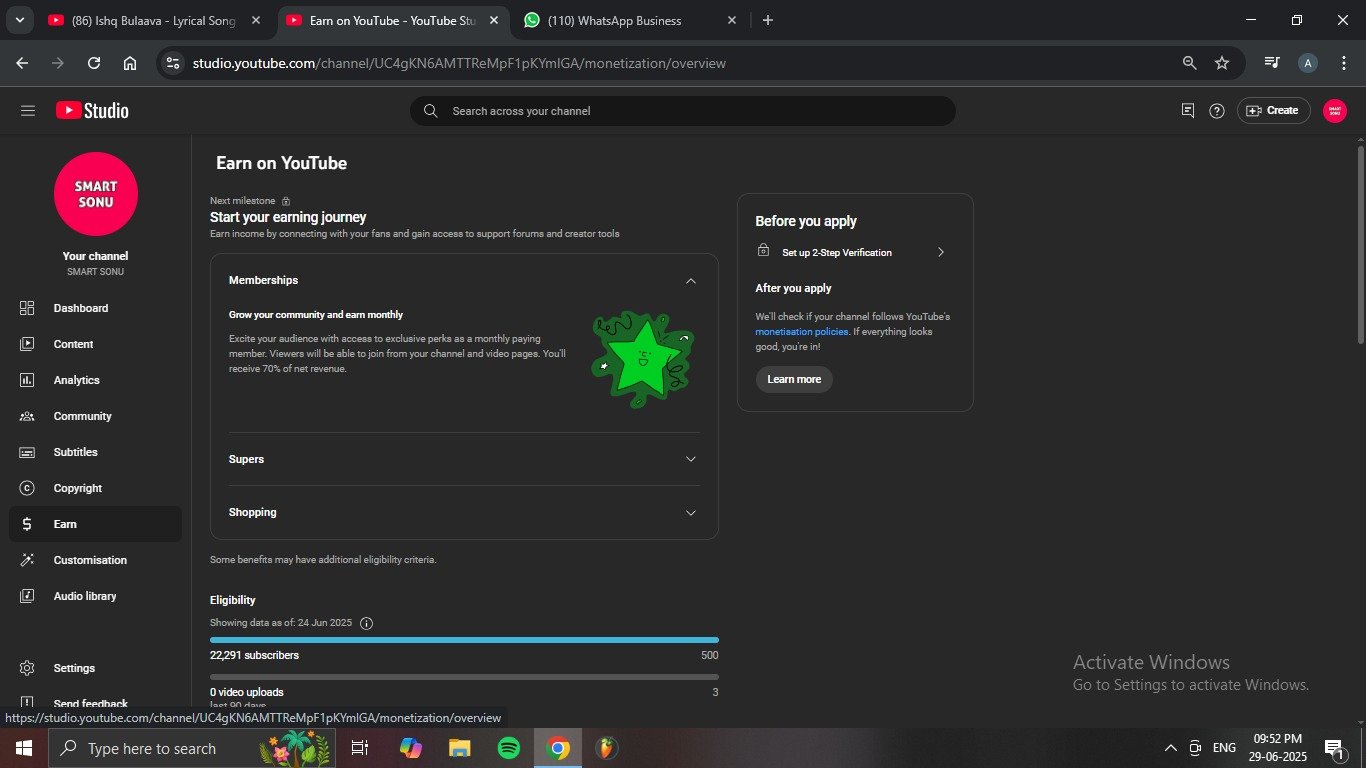Click the Windows taskbar search box

[x=191, y=748]
